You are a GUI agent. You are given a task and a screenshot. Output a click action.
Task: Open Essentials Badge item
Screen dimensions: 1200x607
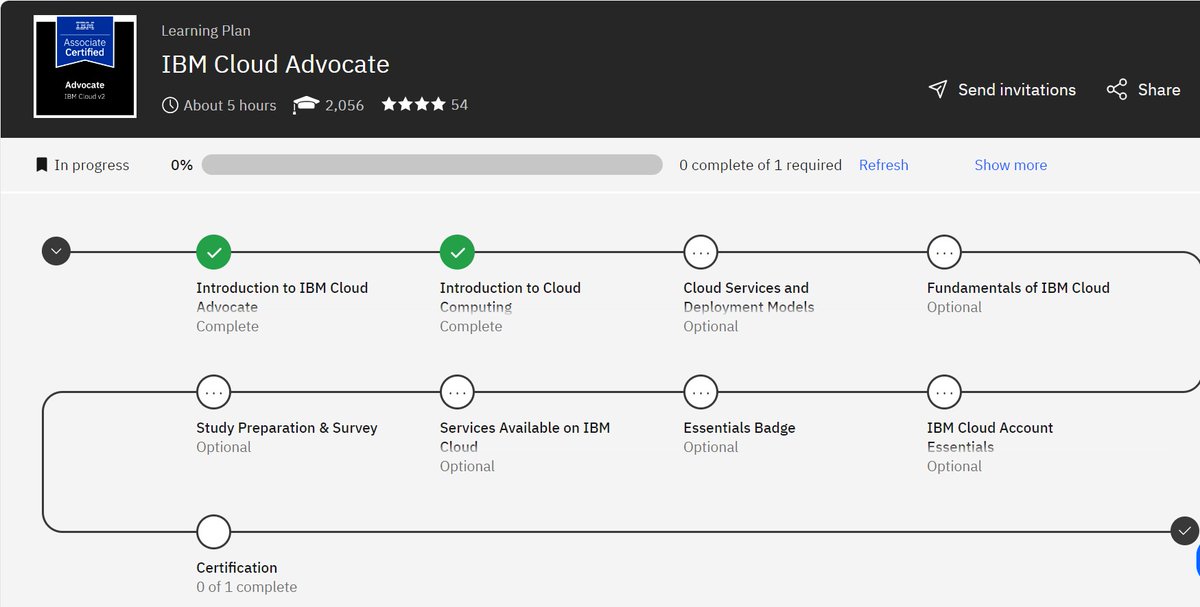pyautogui.click(x=740, y=428)
